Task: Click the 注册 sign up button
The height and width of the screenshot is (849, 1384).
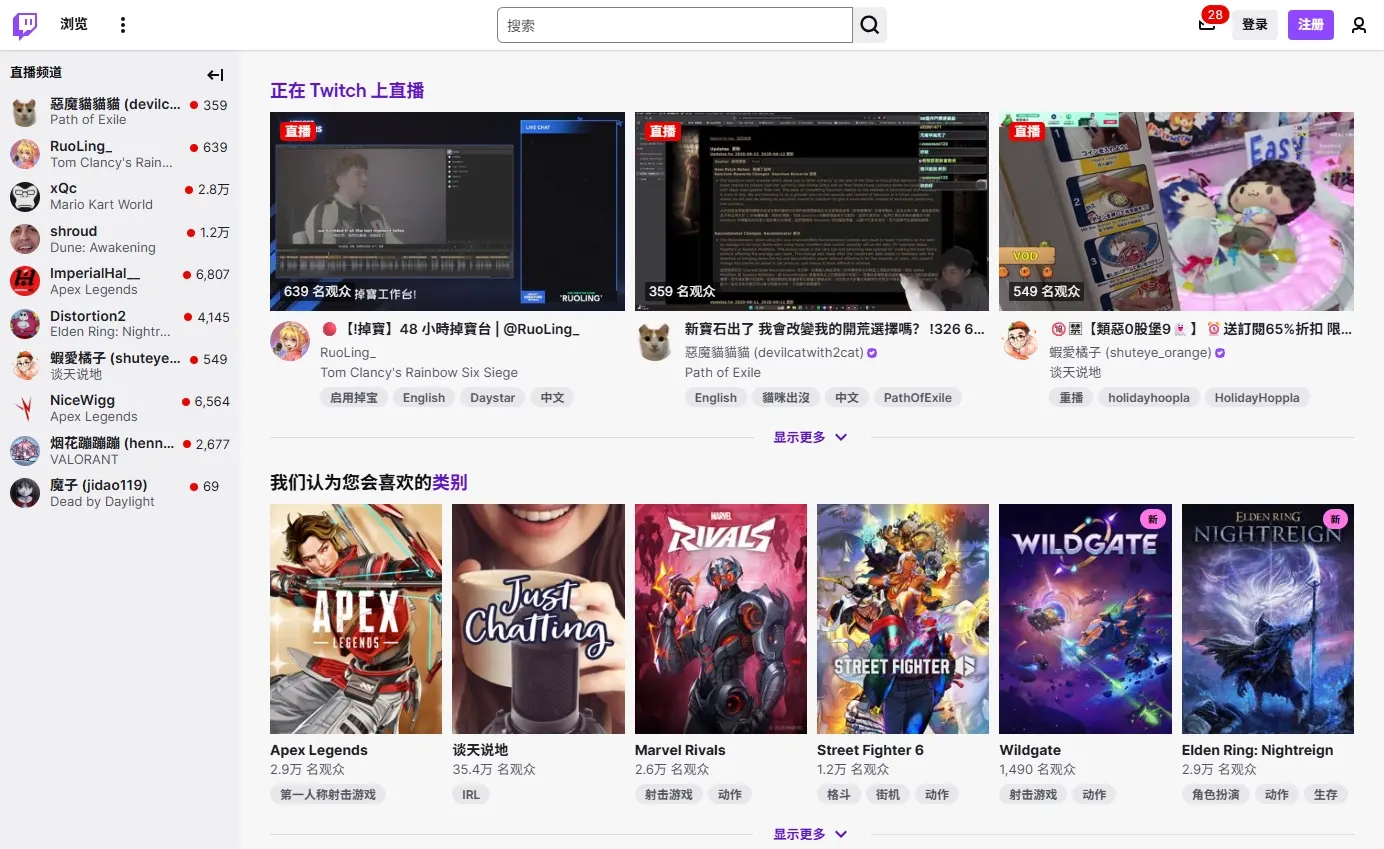Action: pyautogui.click(x=1311, y=25)
